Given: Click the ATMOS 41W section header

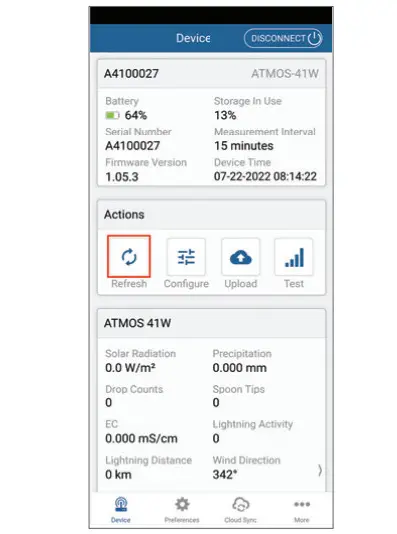Looking at the screenshot, I should [211, 323].
